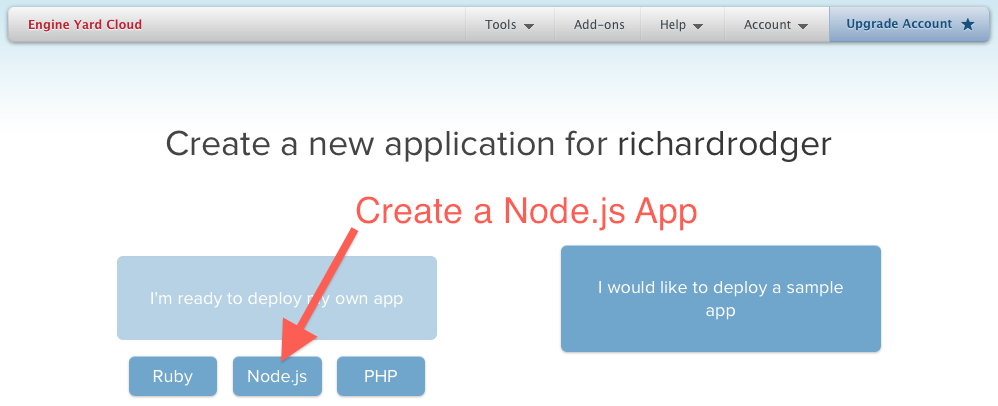Go to the Add-ons page

(599, 25)
